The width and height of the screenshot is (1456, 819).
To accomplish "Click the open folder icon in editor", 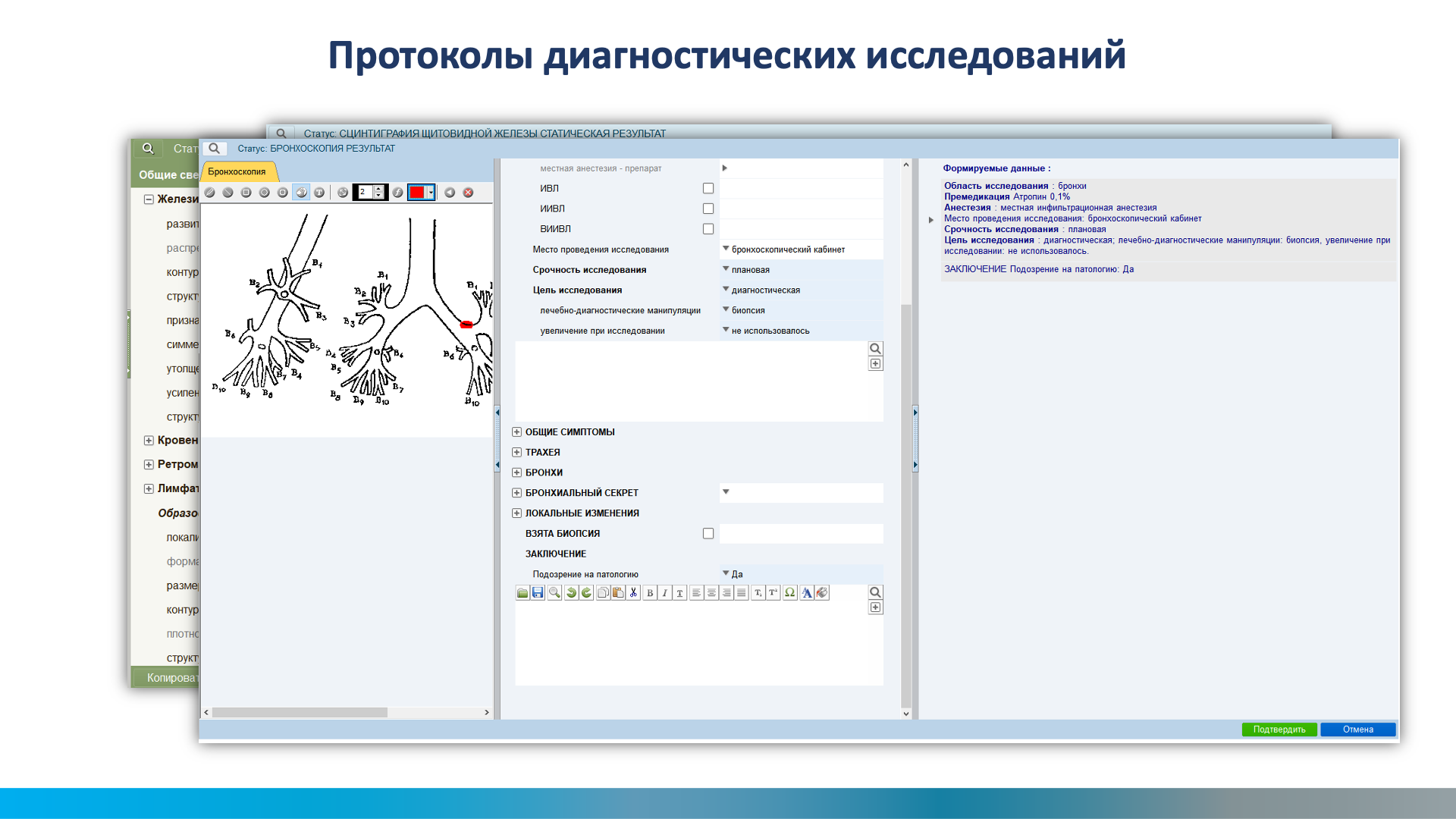I will tap(522, 593).
